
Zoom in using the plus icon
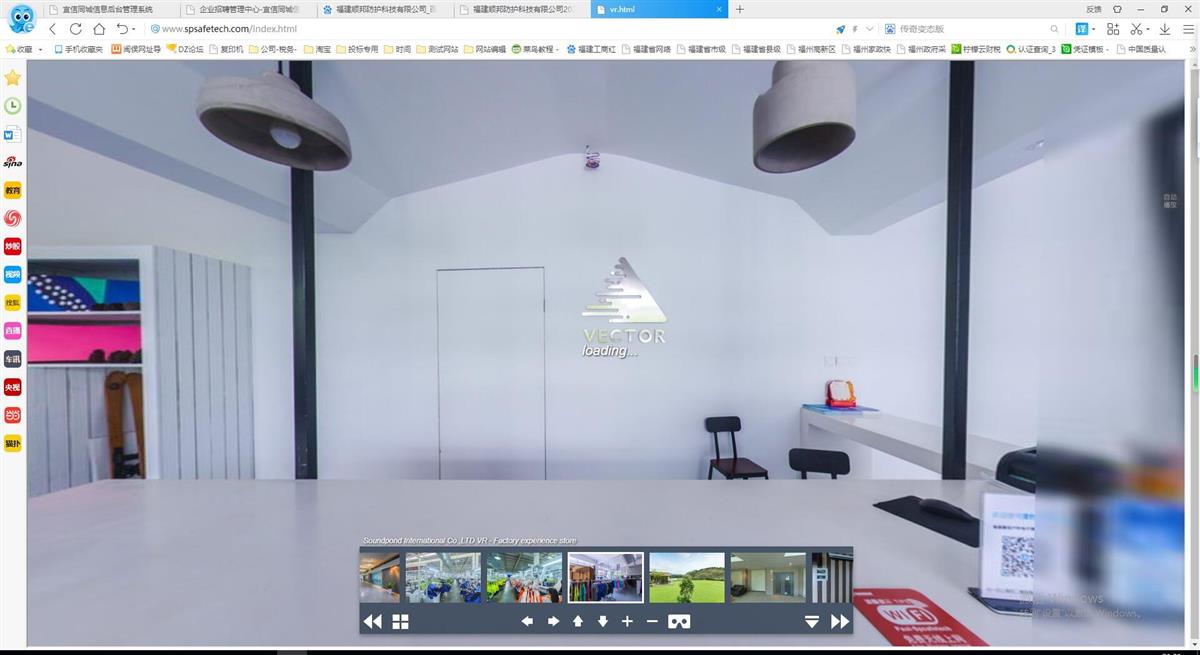pyautogui.click(x=627, y=621)
